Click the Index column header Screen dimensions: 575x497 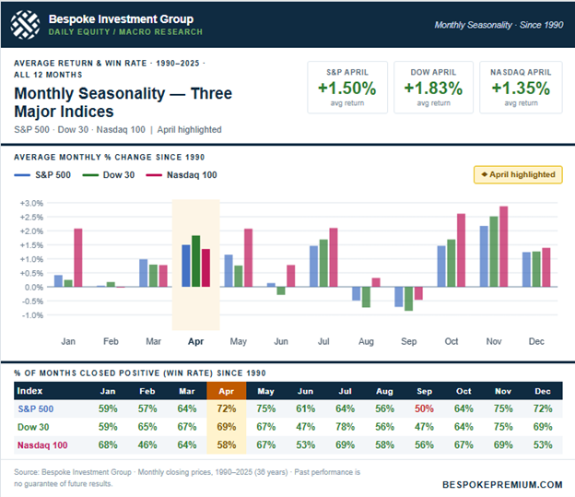point(30,391)
